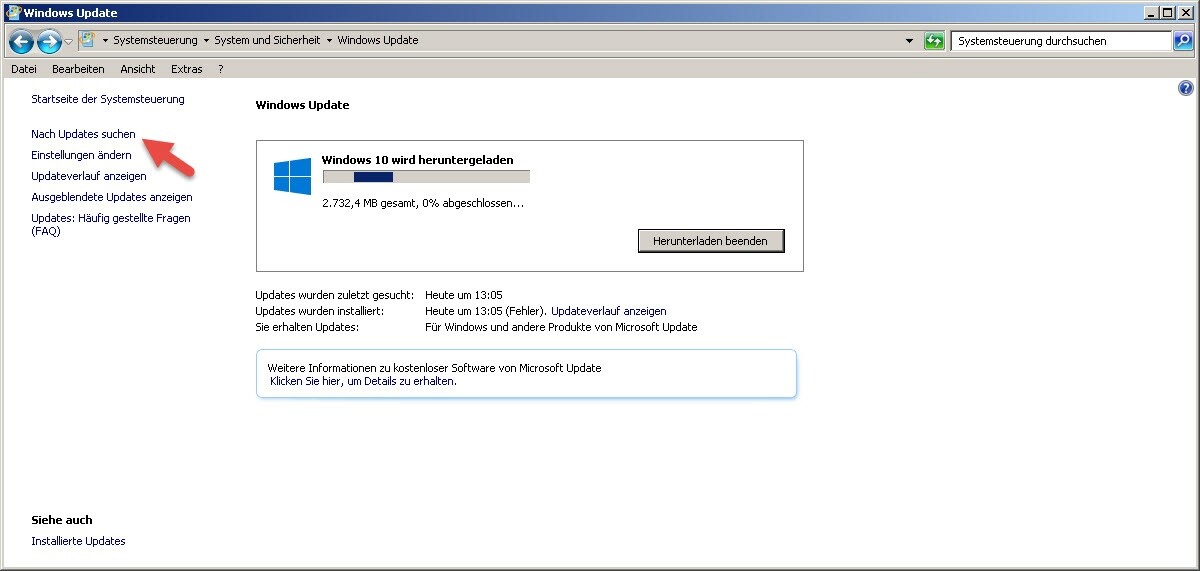Expand the address bar history dropdown
1200x571 pixels.
click(909, 41)
